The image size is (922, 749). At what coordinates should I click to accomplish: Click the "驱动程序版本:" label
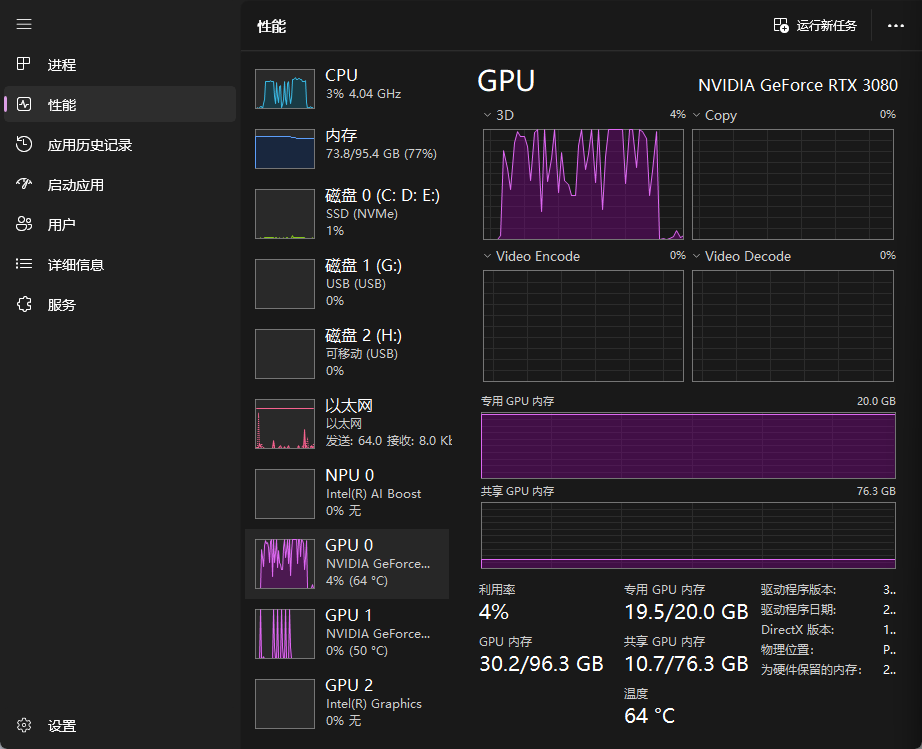click(798, 590)
